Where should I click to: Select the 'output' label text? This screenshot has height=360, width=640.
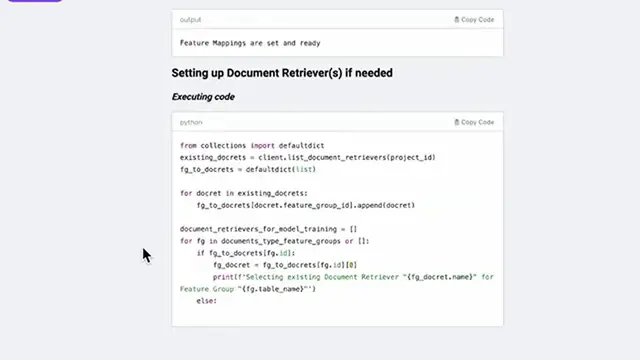[190, 20]
